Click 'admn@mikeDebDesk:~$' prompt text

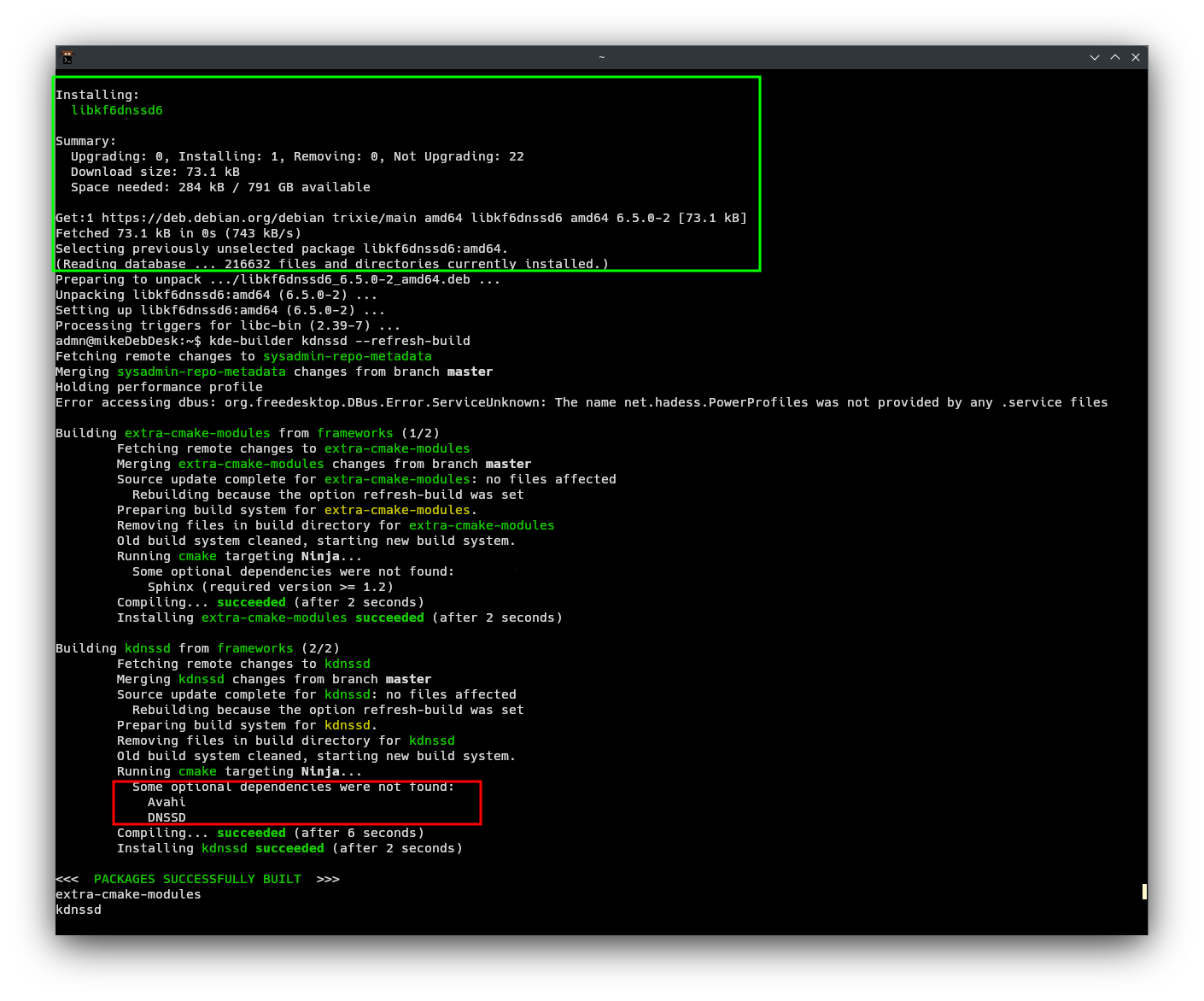[x=128, y=341]
